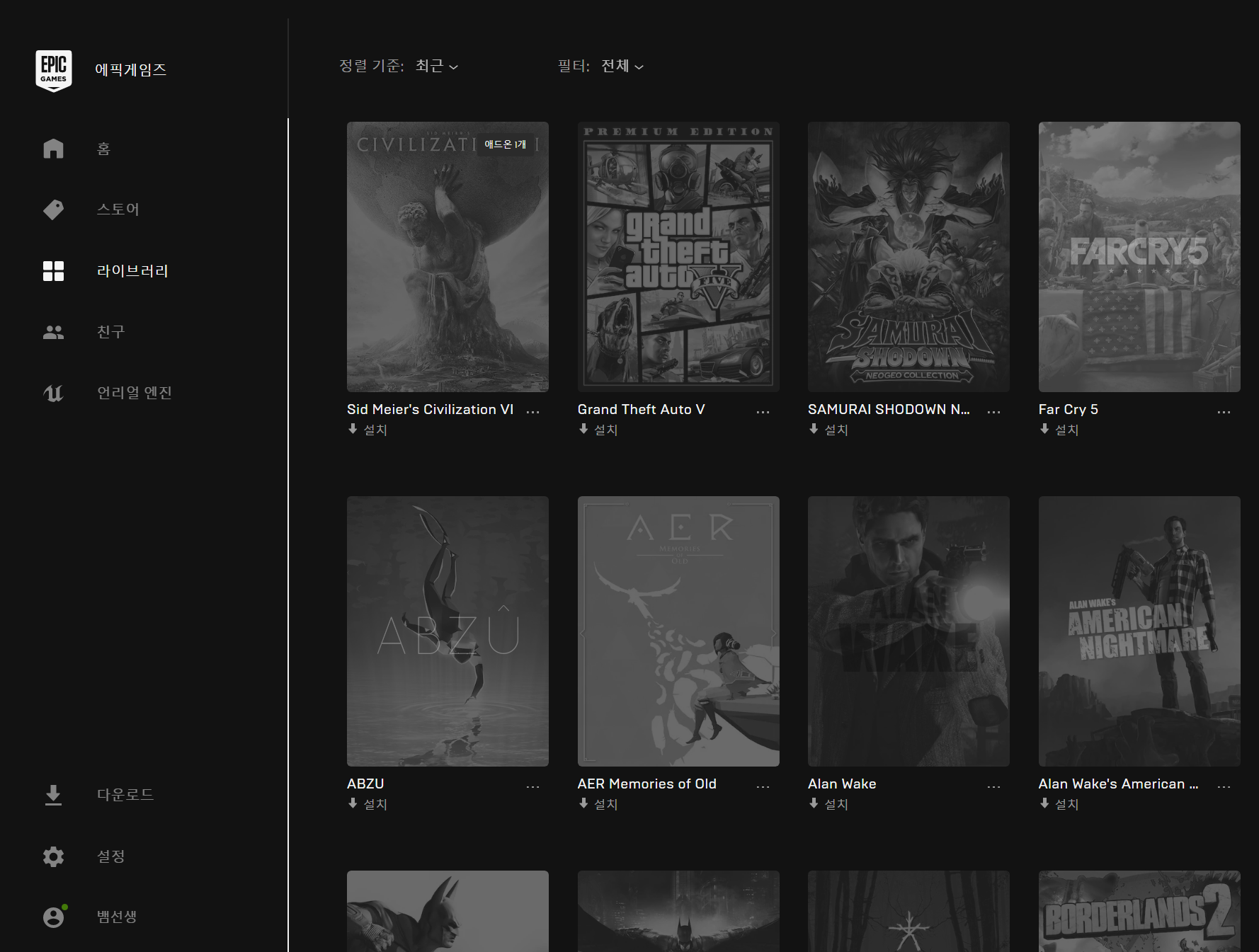The width and height of the screenshot is (1259, 952).
Task: Click install arrow icon under Grand Theft Auto V
Action: [x=583, y=429]
